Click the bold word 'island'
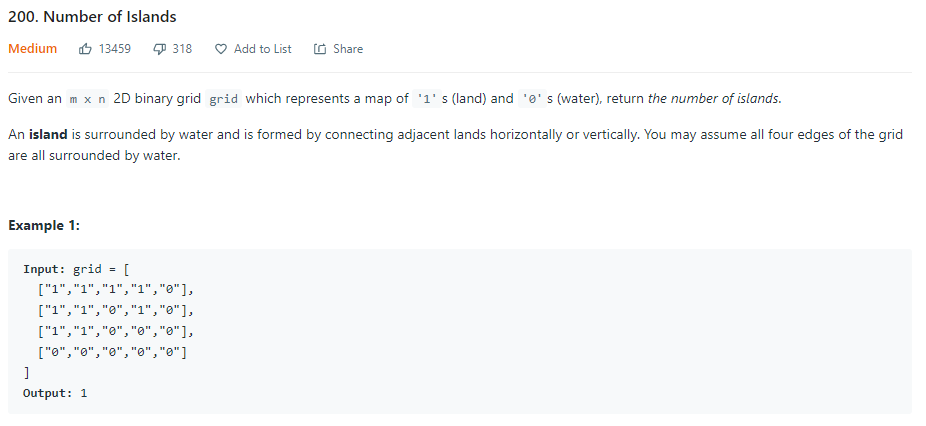The width and height of the screenshot is (926, 426). (x=48, y=135)
